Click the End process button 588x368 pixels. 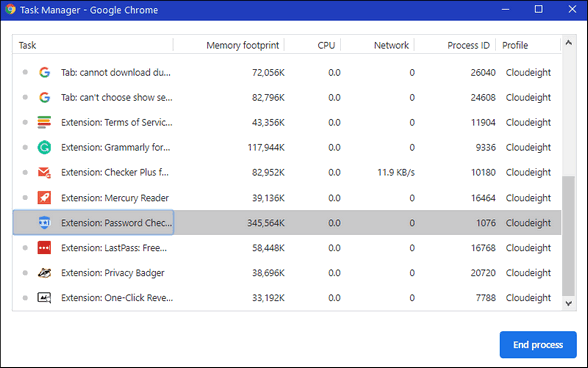538,344
